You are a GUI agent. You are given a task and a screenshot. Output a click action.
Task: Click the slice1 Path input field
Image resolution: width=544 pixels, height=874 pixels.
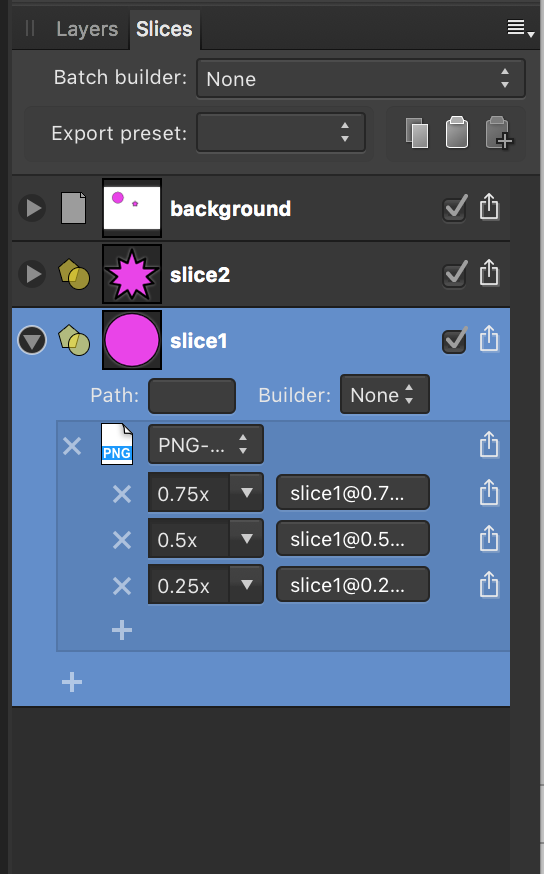192,396
